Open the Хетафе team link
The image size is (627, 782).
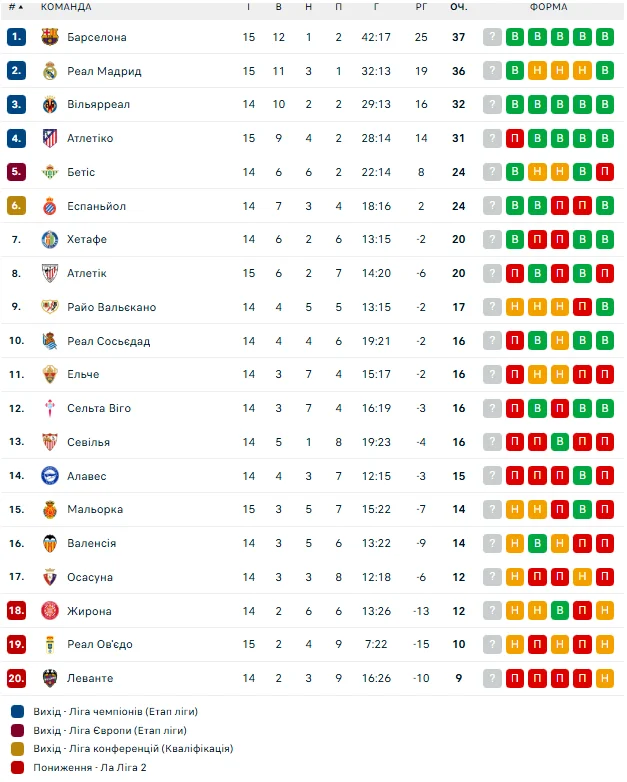(87, 240)
